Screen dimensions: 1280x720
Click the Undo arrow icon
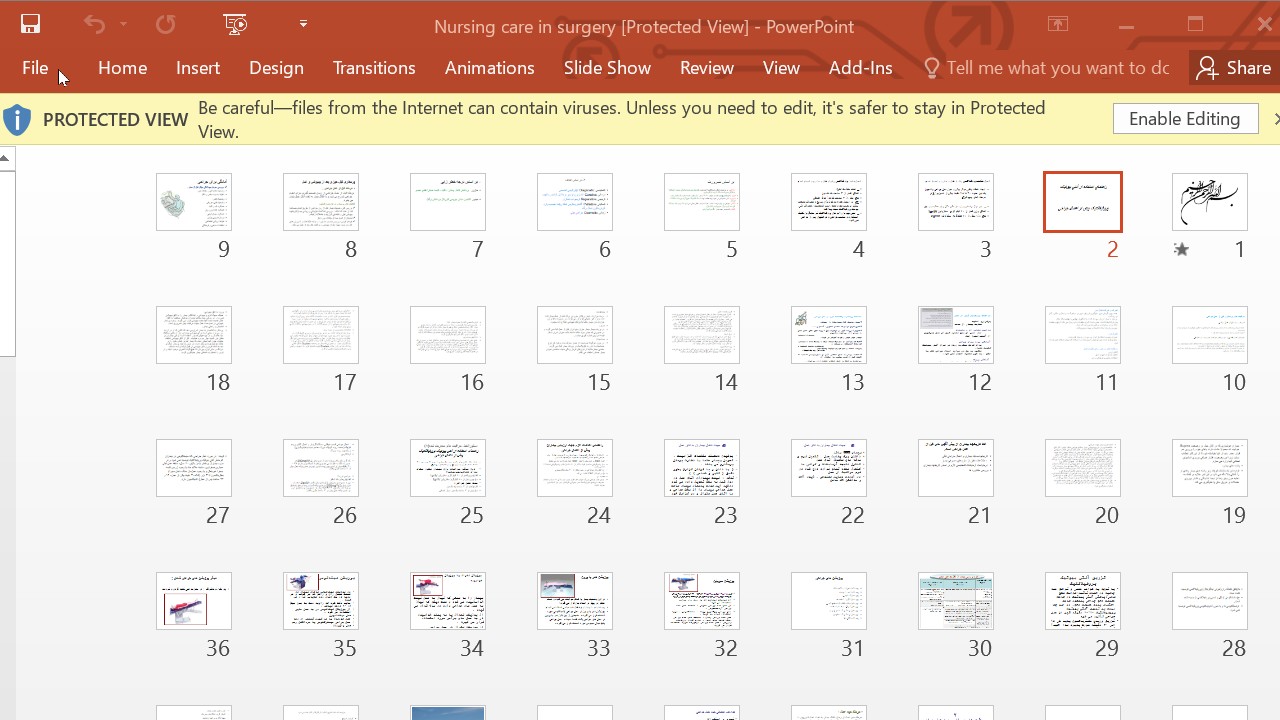(x=94, y=25)
